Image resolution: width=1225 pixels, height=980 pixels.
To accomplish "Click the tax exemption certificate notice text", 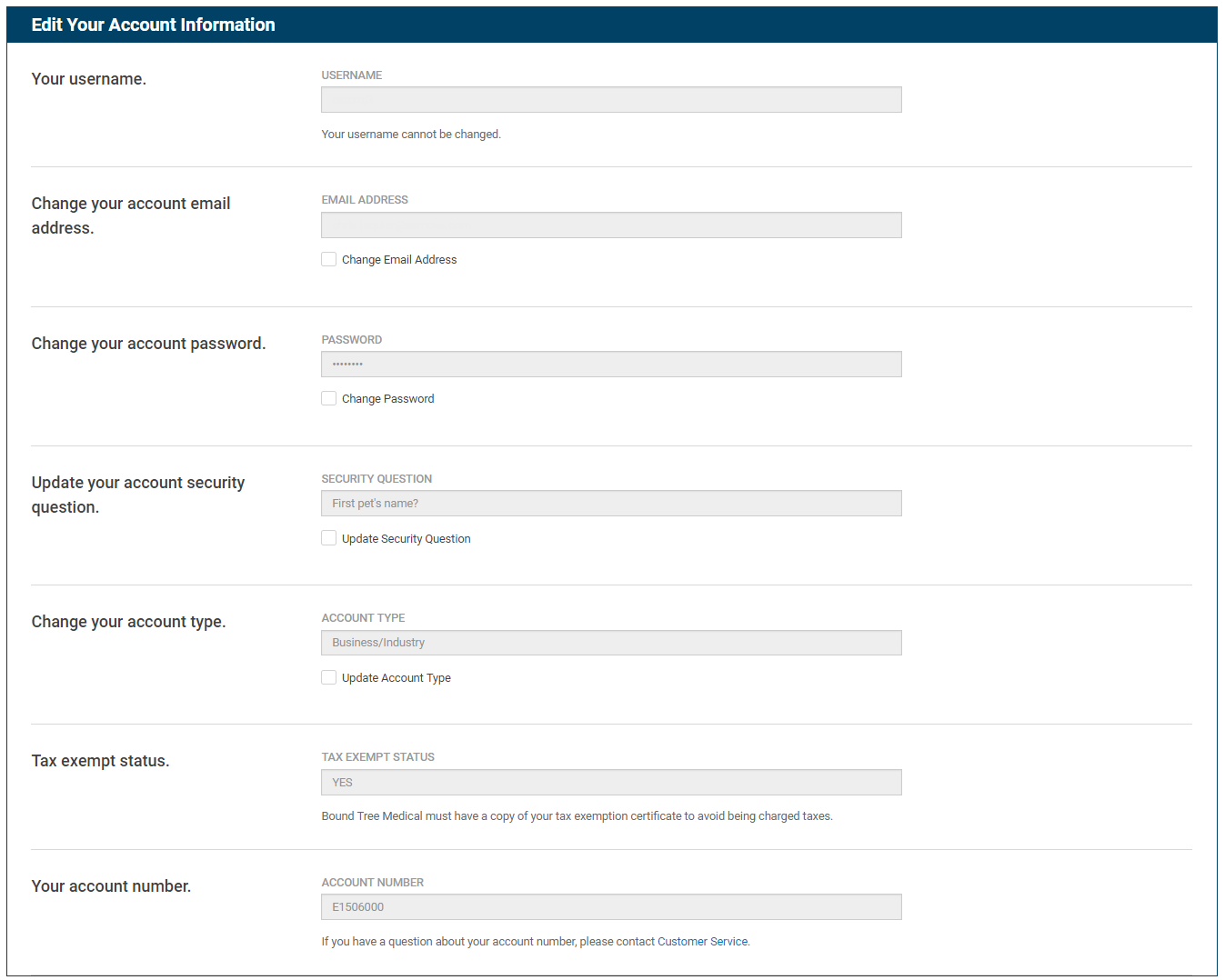I will point(577,815).
